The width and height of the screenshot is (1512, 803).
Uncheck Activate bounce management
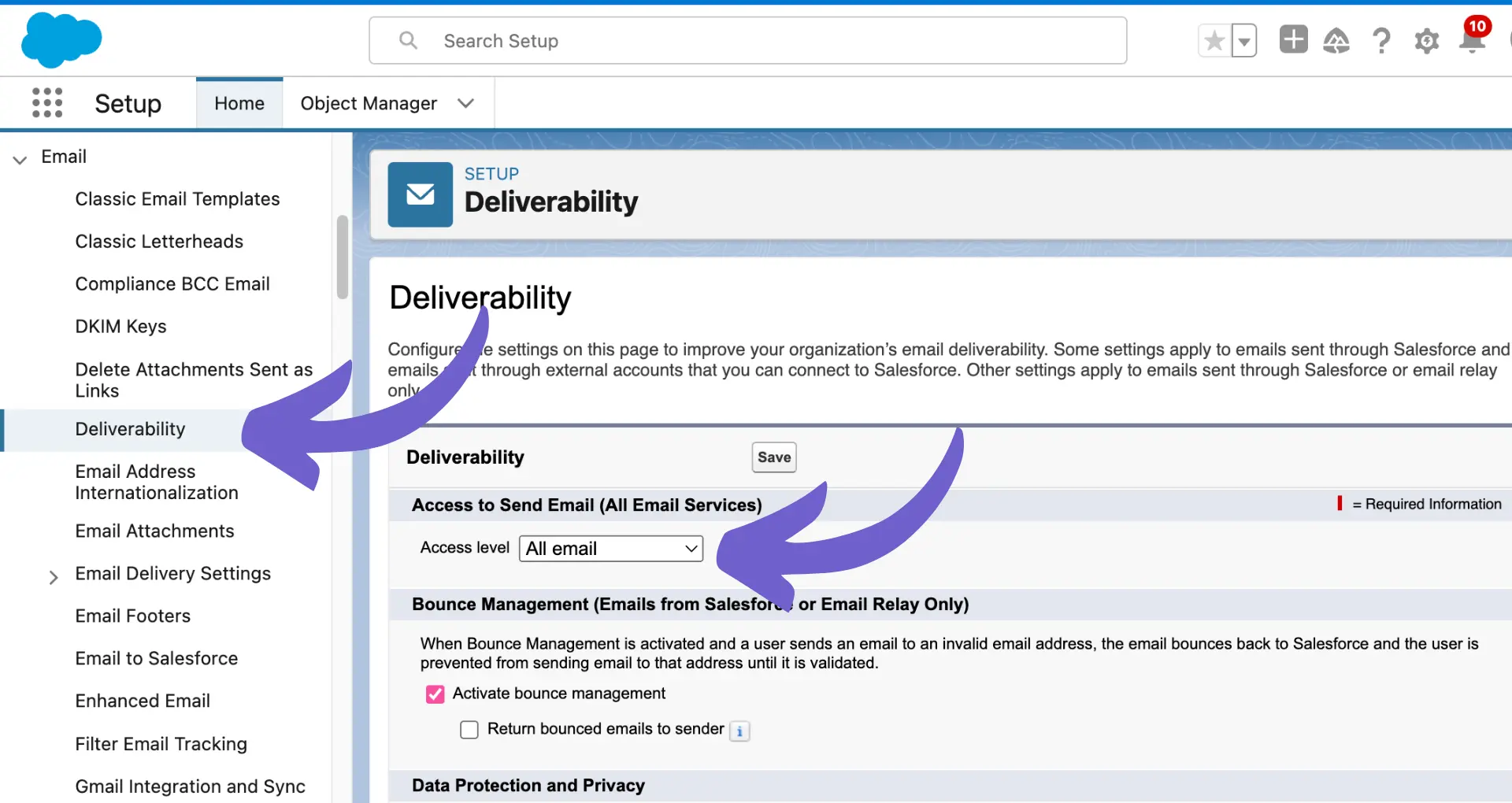435,694
